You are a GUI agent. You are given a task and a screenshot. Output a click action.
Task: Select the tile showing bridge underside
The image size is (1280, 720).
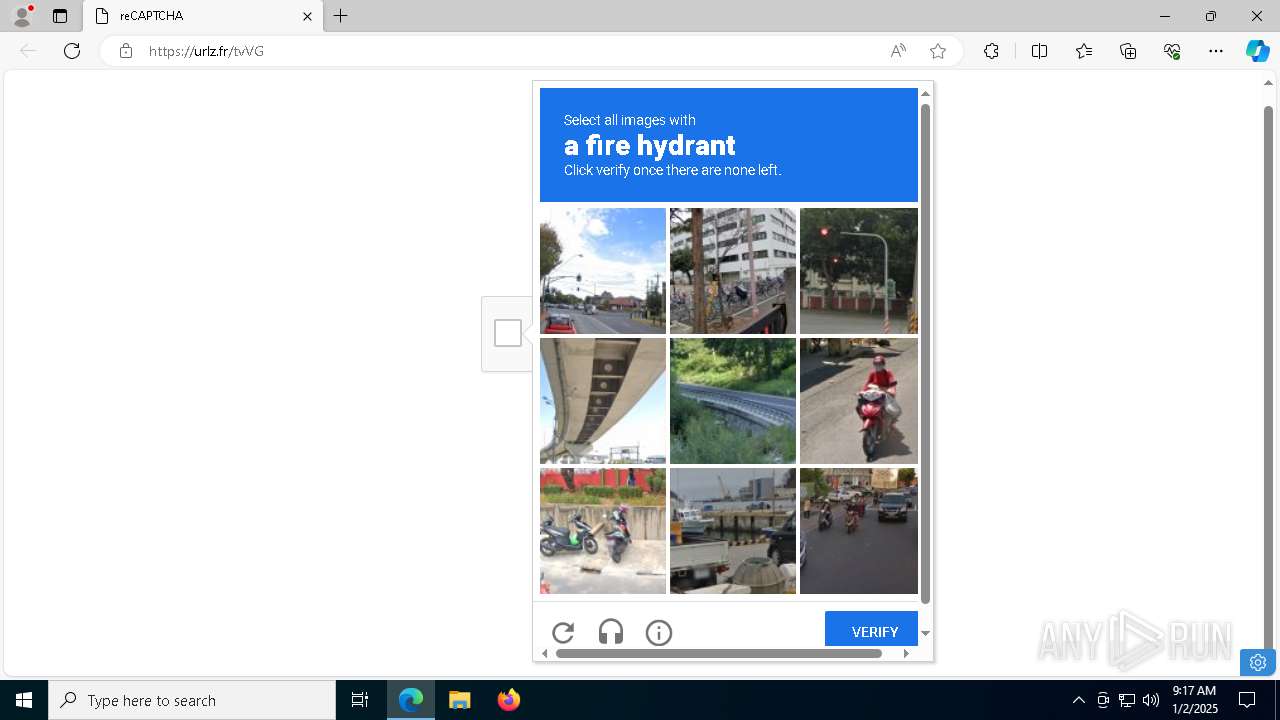(x=603, y=401)
